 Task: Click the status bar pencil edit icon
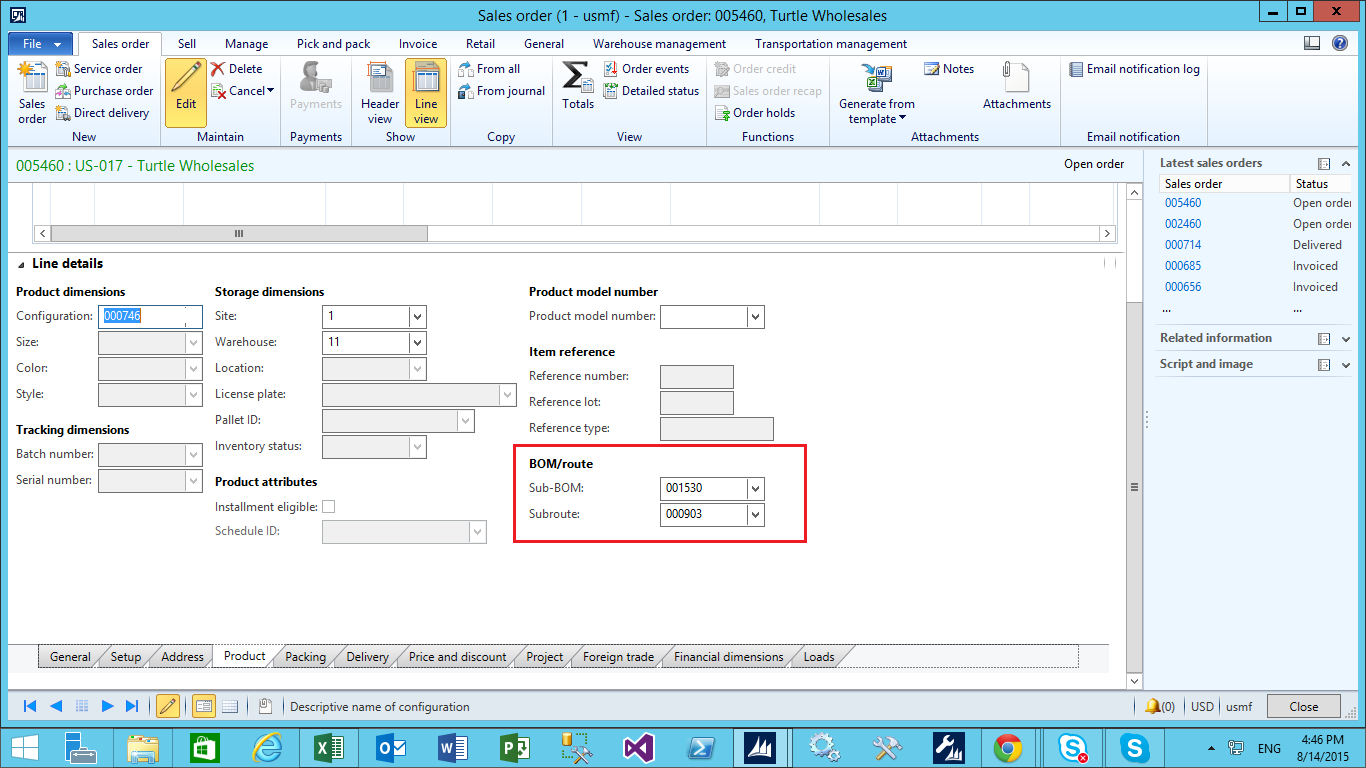168,706
